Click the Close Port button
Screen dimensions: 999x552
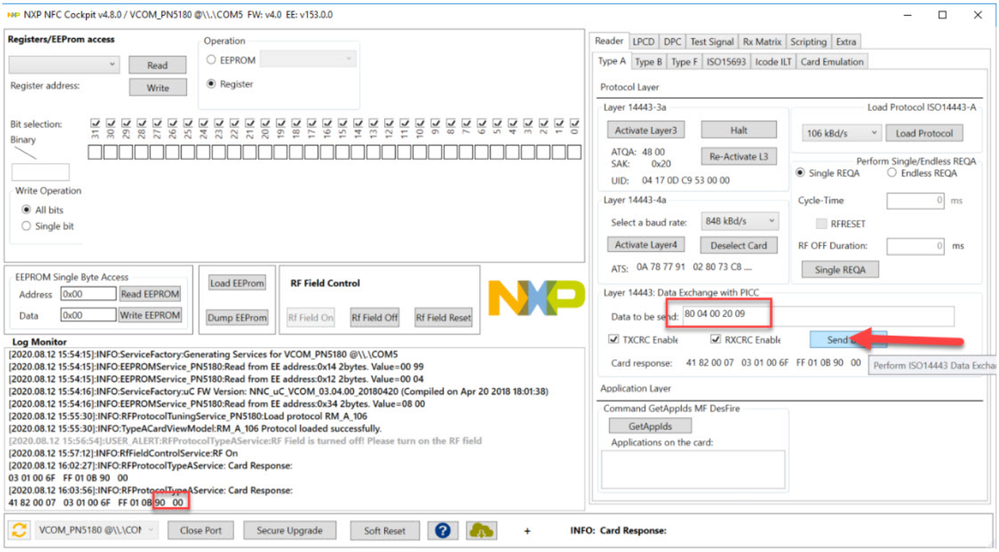(x=201, y=530)
